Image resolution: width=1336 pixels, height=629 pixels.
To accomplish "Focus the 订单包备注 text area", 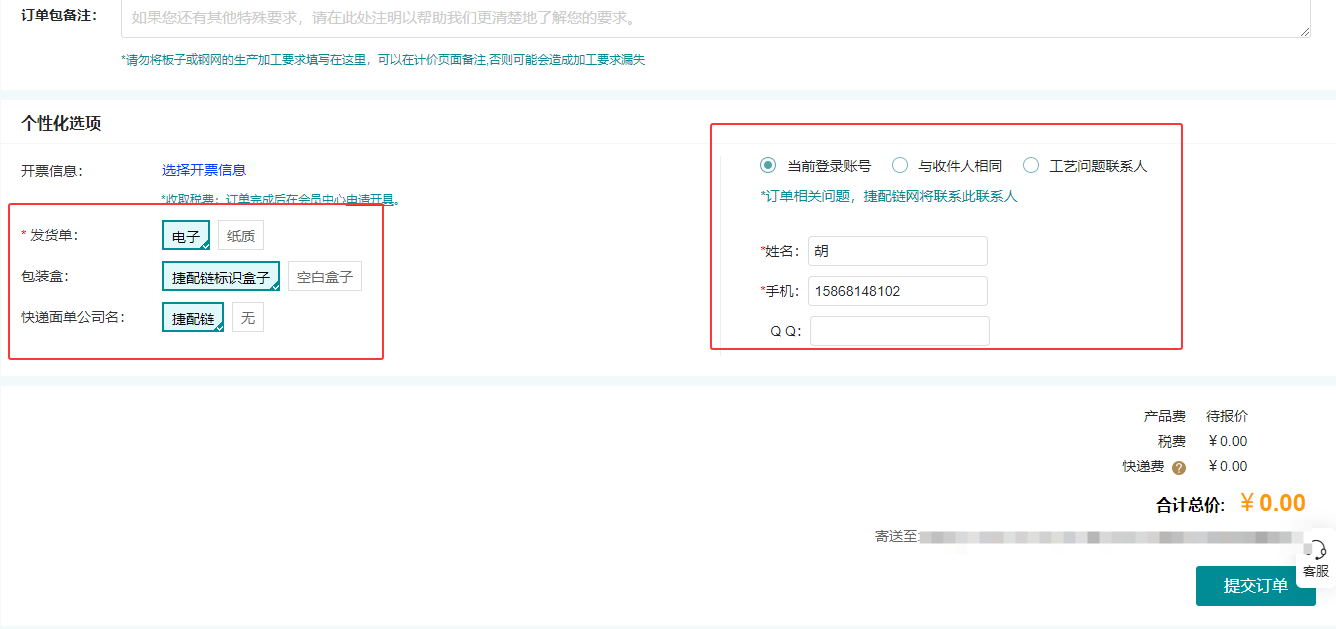I will [714, 18].
